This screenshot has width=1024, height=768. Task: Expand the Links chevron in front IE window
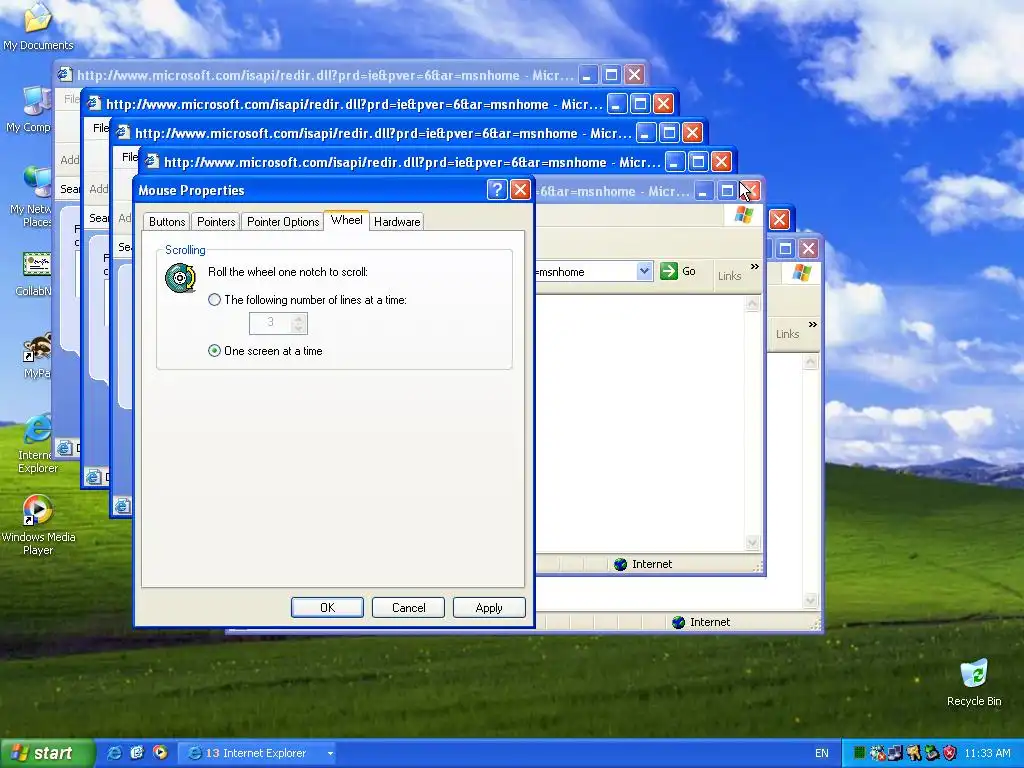click(x=755, y=266)
